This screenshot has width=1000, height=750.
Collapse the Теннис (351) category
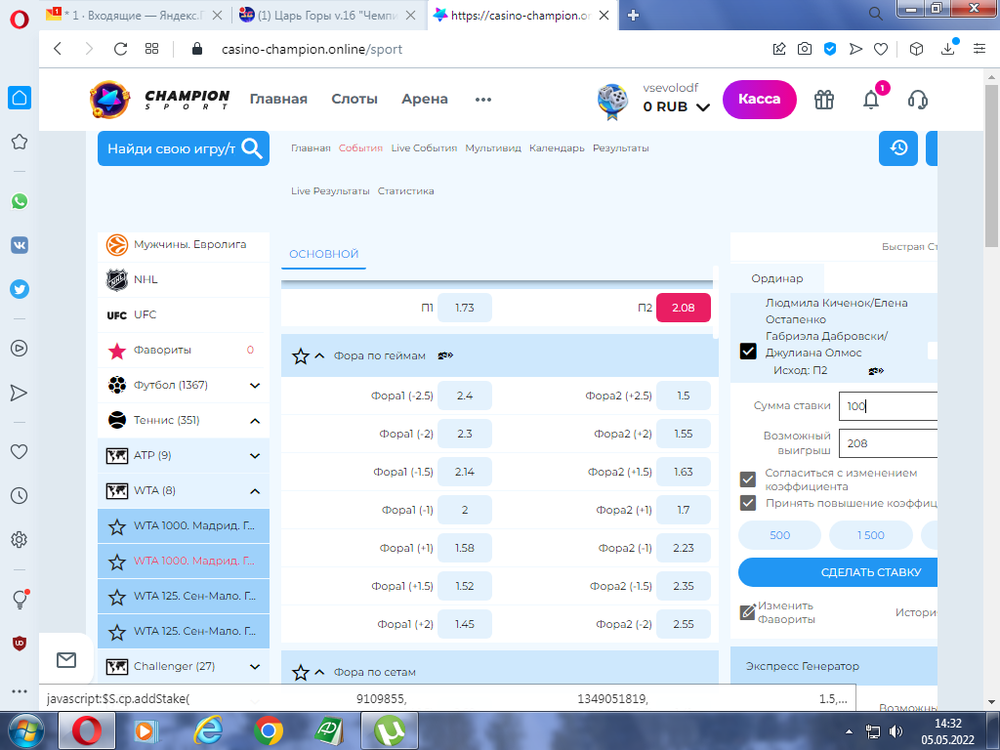tap(254, 421)
